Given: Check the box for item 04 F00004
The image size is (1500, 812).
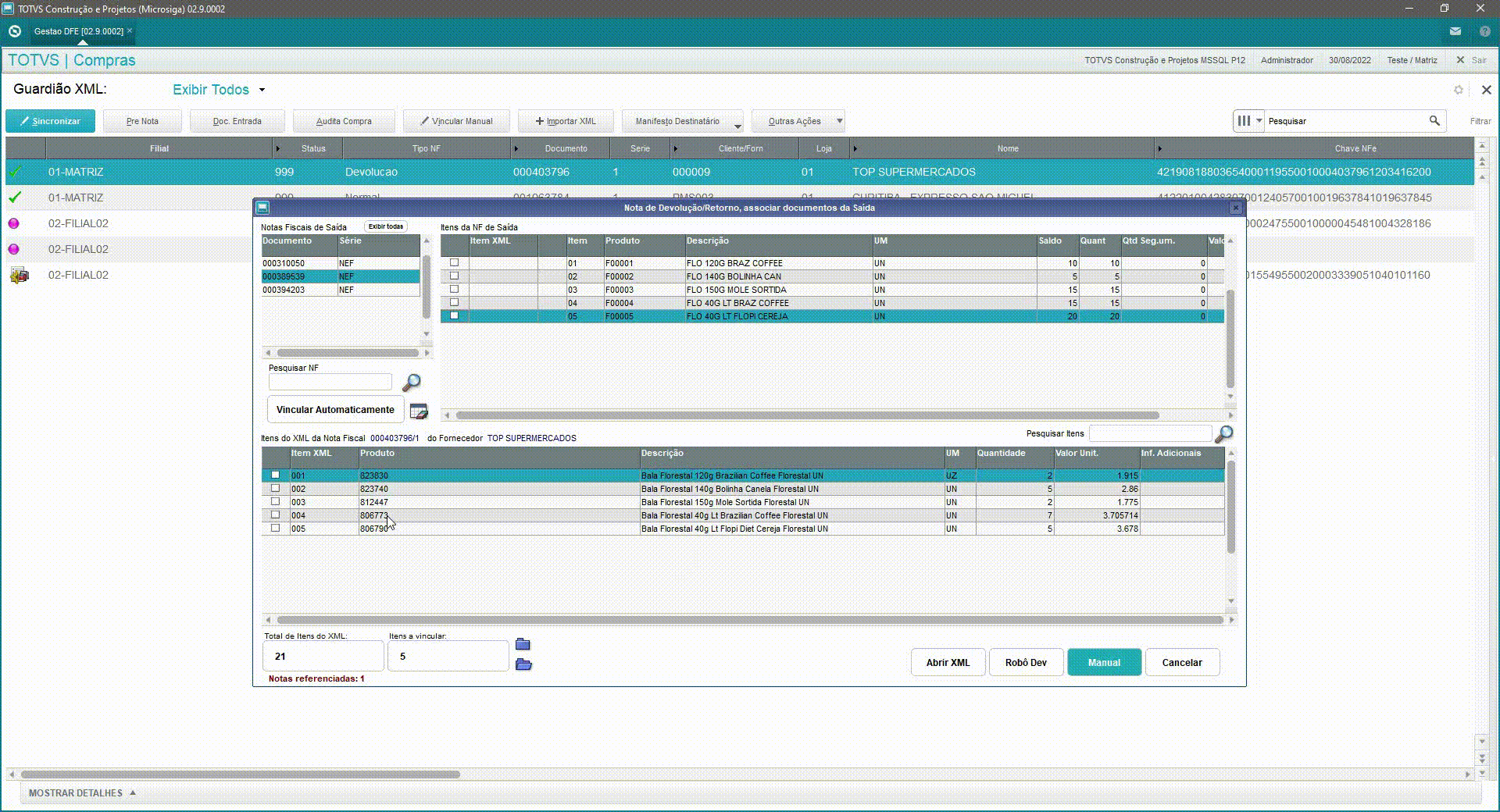Looking at the screenshot, I should pos(454,303).
